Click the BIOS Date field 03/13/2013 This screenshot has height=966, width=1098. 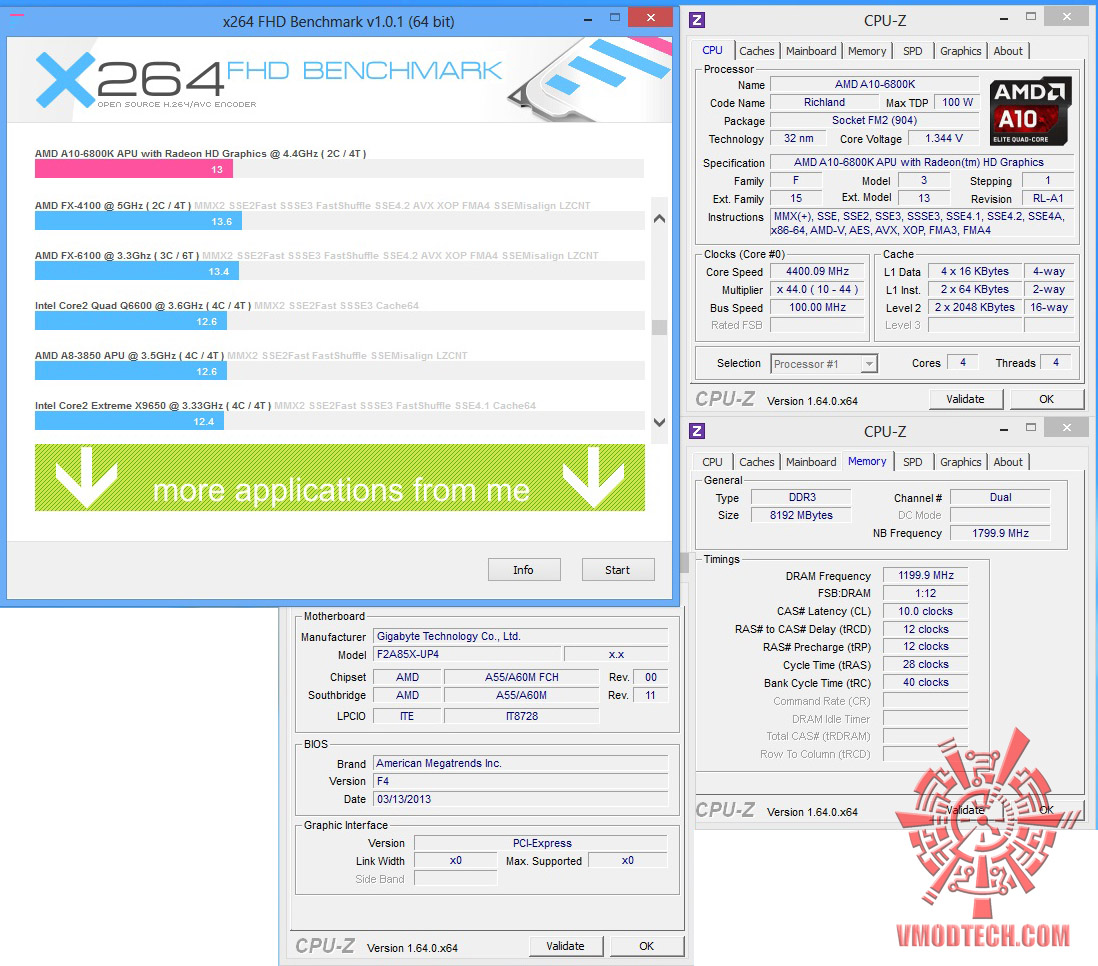click(x=521, y=799)
